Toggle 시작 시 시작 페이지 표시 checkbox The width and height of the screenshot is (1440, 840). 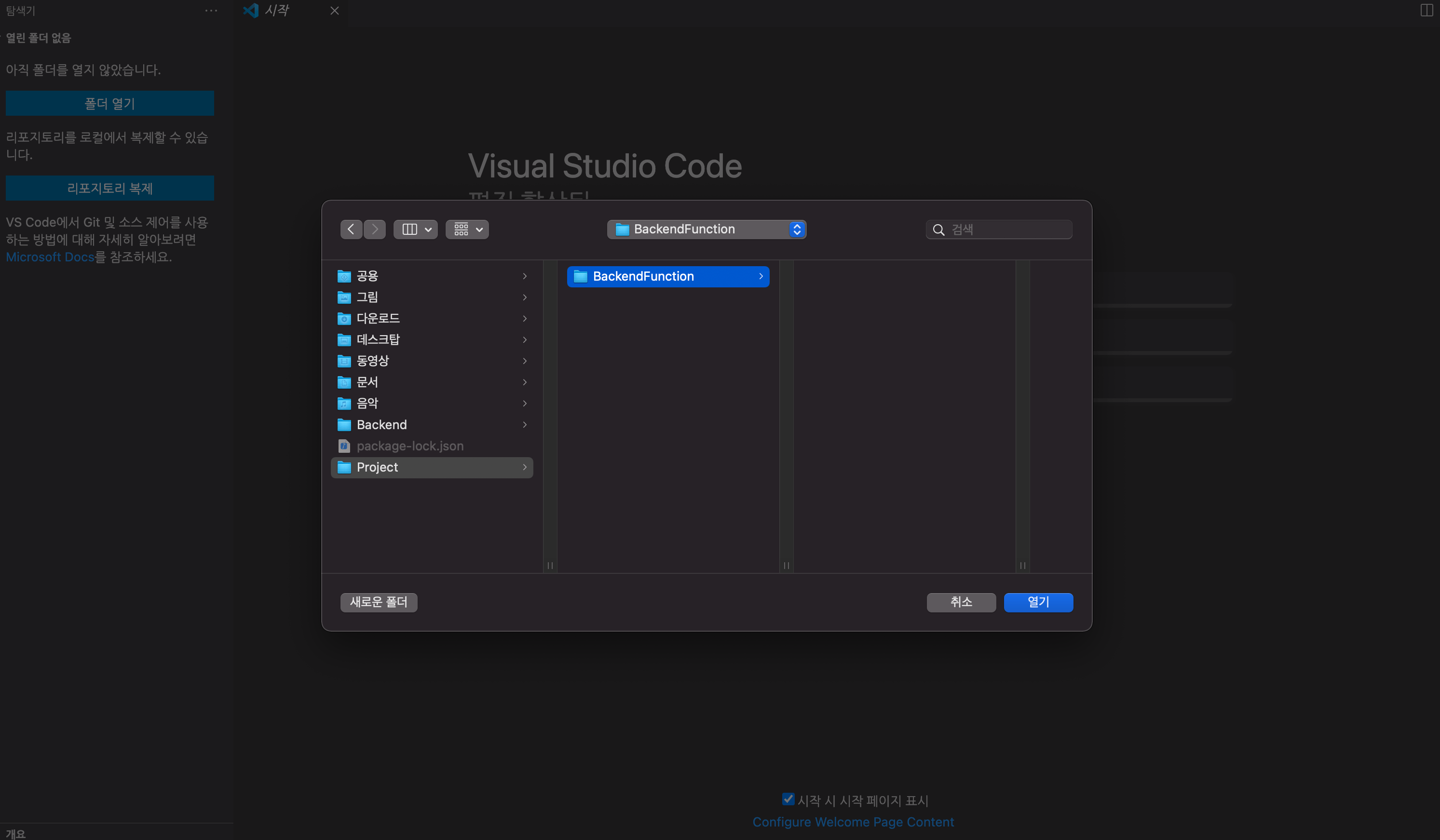(x=788, y=799)
